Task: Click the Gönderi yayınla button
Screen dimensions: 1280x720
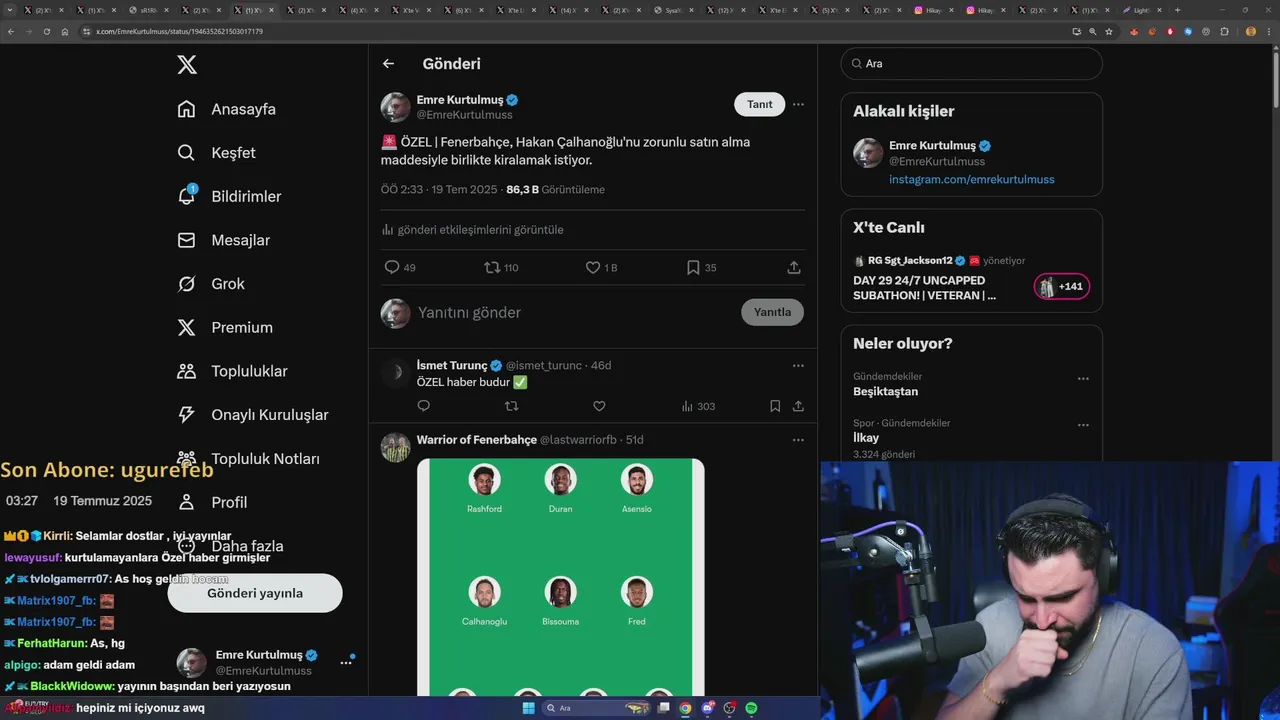Action: pyautogui.click(x=255, y=593)
